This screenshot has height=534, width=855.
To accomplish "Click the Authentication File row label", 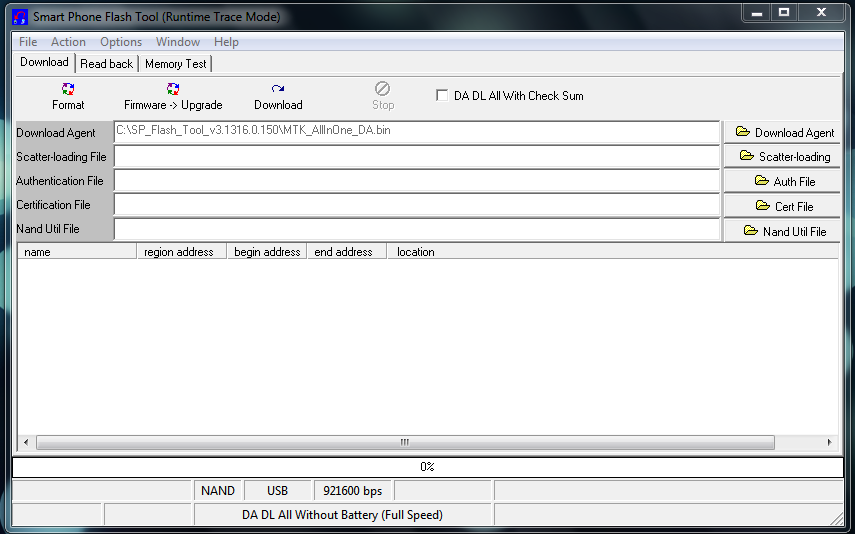I will 59,181.
